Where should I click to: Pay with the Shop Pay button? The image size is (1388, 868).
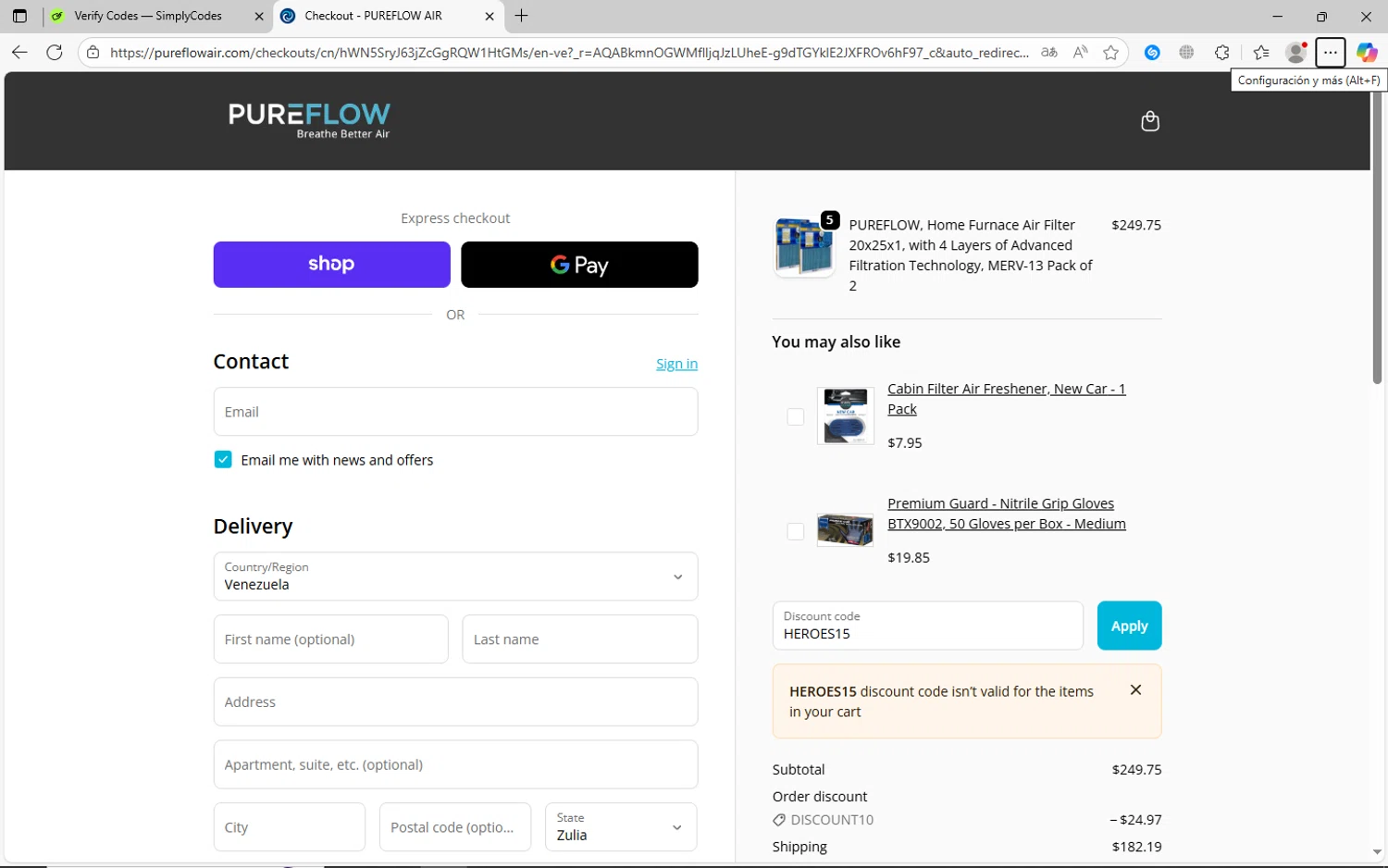pyautogui.click(x=331, y=265)
